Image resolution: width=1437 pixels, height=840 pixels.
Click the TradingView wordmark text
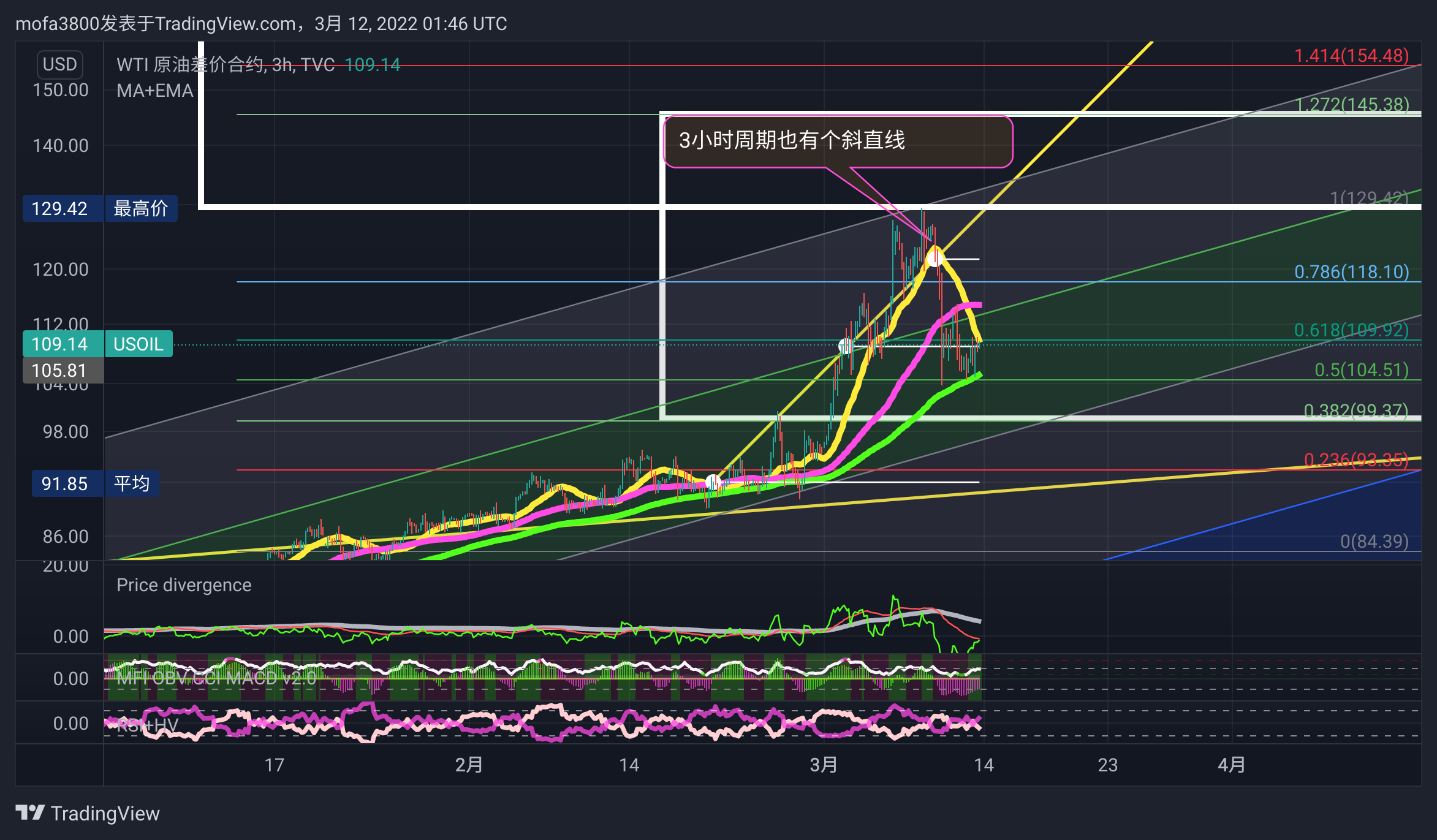pos(105,814)
